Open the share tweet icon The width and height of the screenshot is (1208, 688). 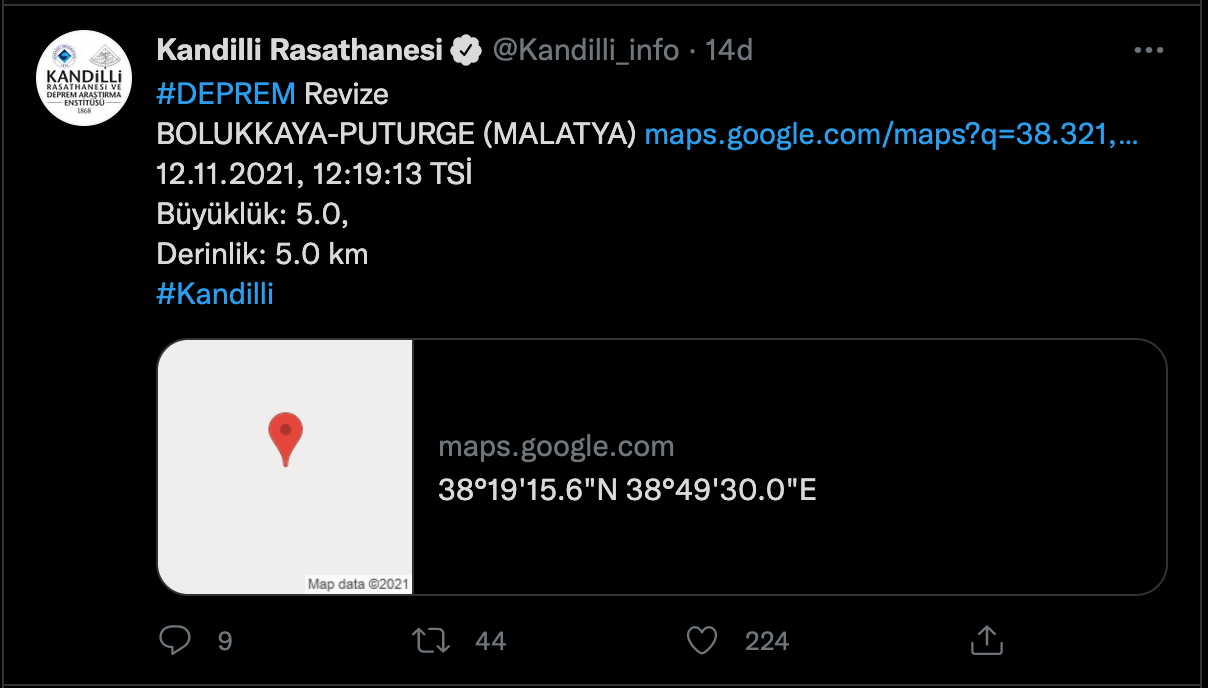coord(987,640)
